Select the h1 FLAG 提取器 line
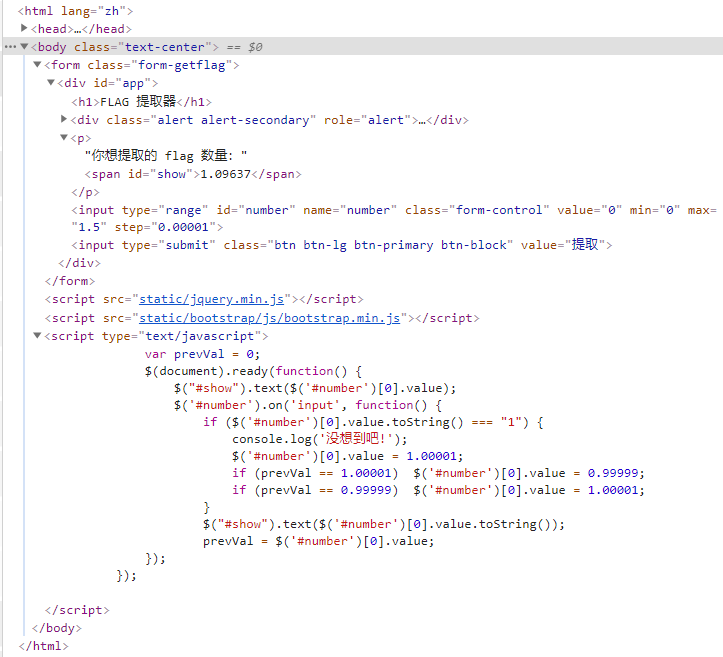The image size is (723, 657). point(142,101)
